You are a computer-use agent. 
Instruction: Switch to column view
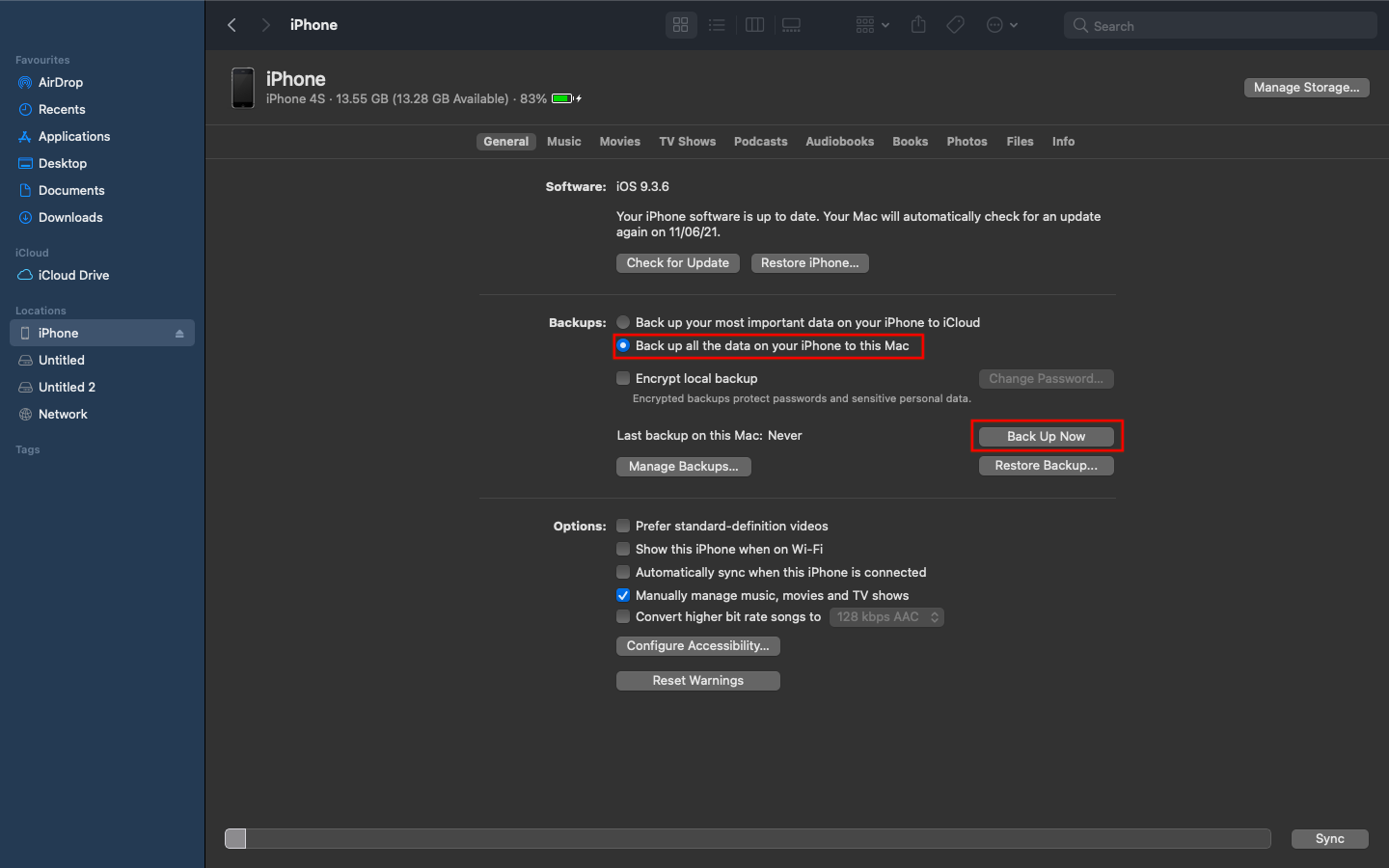(x=755, y=25)
